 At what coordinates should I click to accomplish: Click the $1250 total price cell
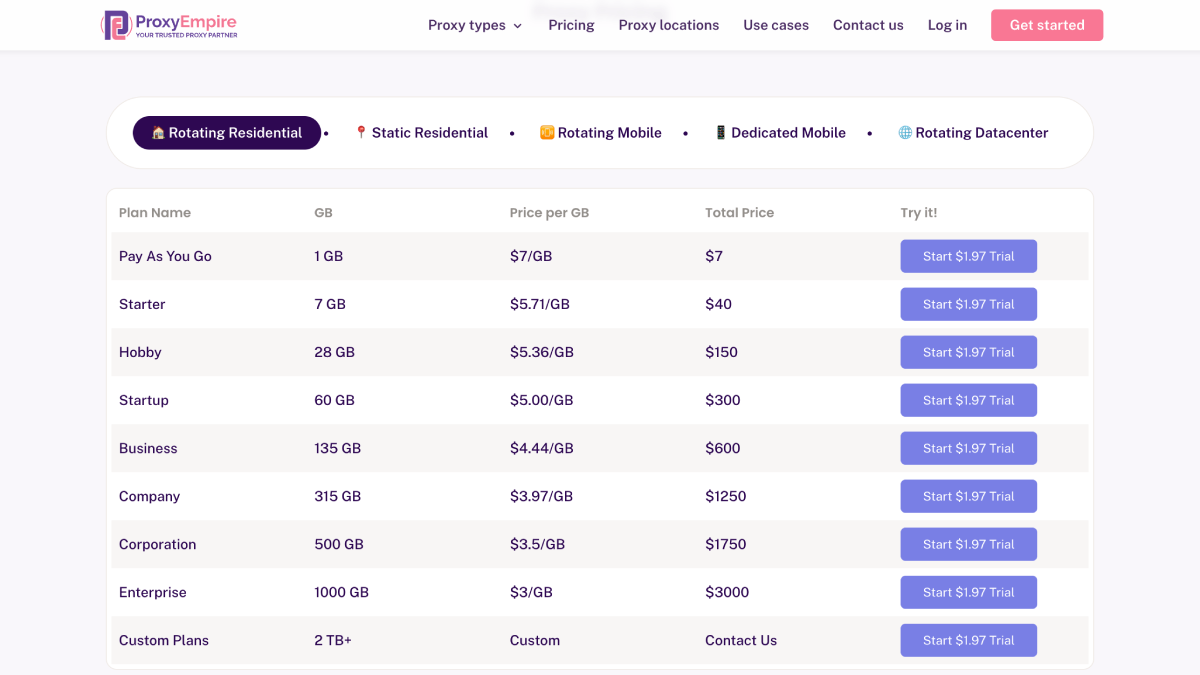tap(725, 496)
